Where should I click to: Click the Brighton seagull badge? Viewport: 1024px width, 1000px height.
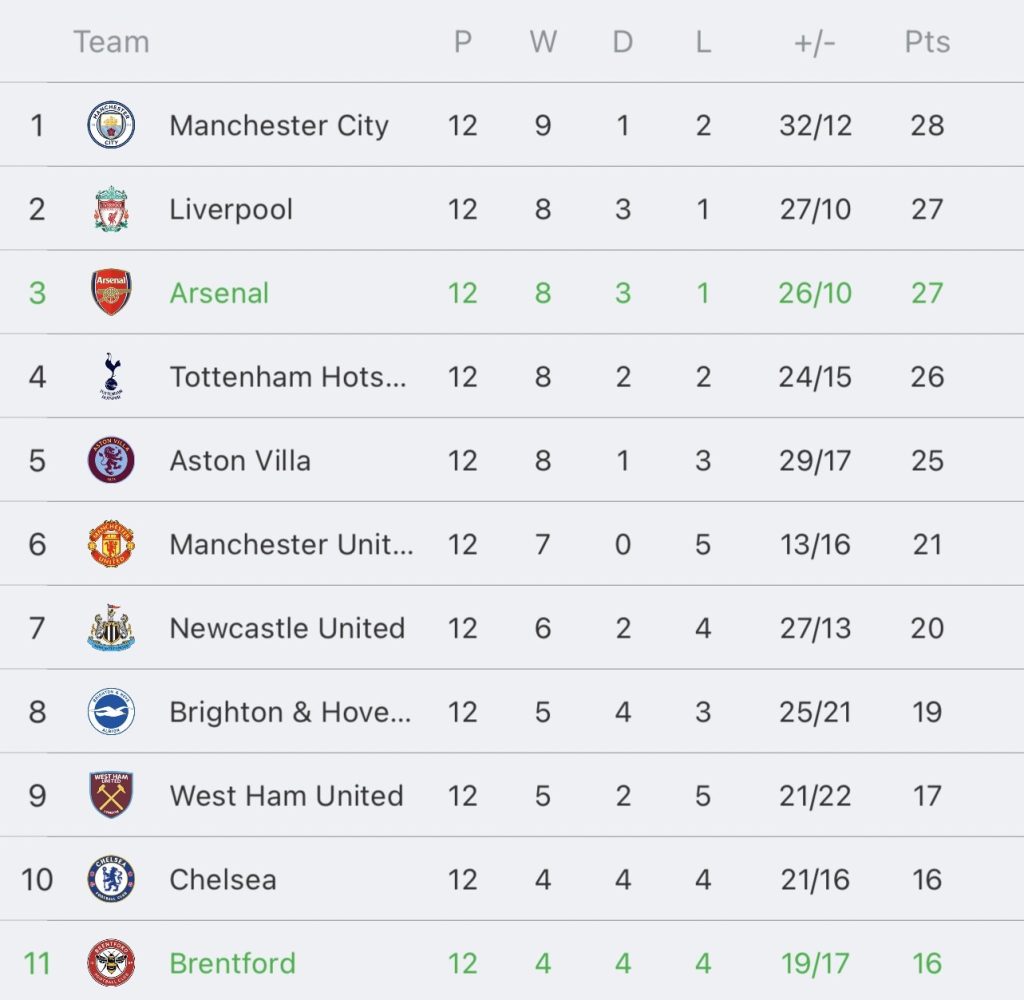pyautogui.click(x=111, y=711)
